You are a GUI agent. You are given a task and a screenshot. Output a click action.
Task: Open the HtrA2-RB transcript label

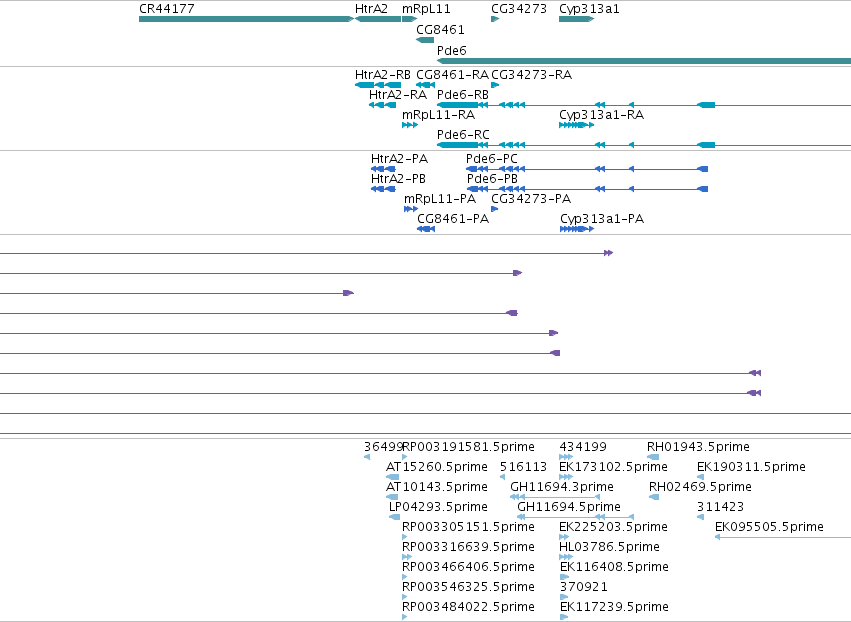(383, 75)
